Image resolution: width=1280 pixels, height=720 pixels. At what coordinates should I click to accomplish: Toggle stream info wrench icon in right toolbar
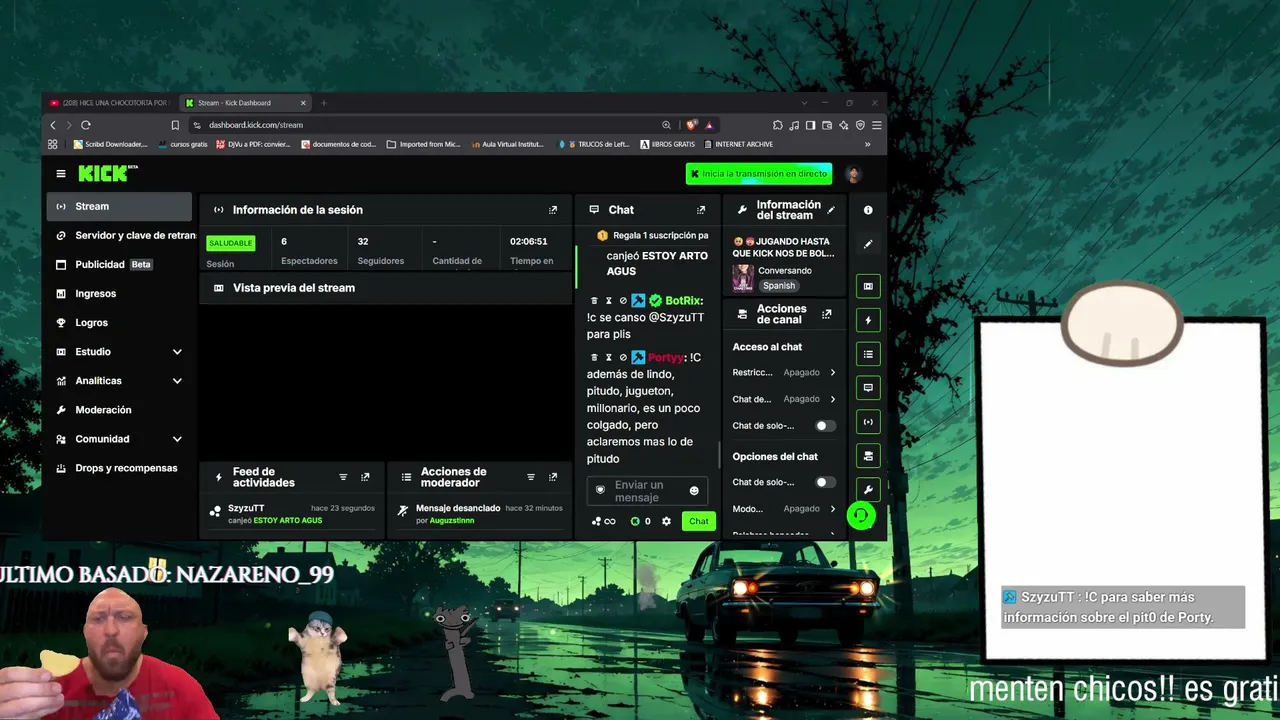point(868,490)
